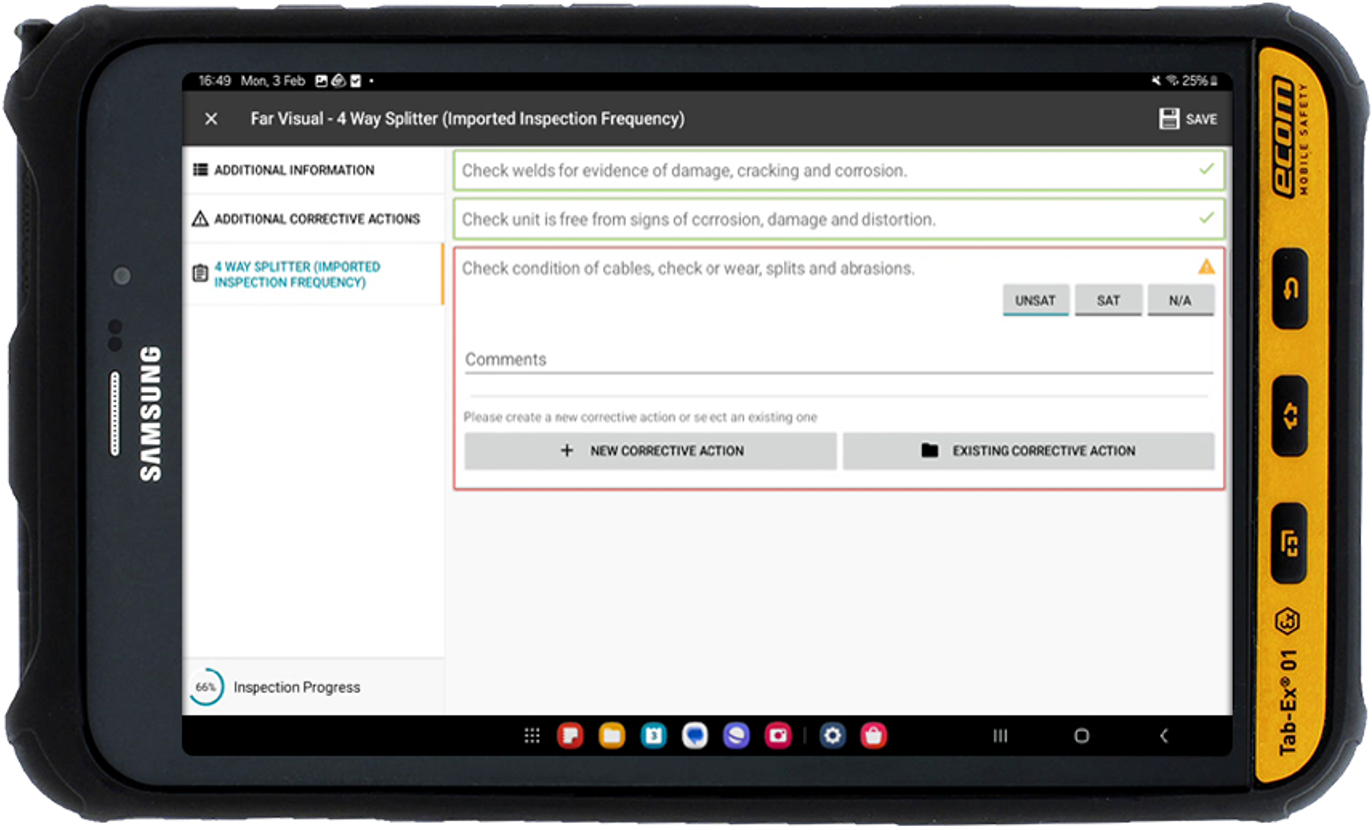Select the 4 Way Splitter section
Image resolution: width=1372 pixels, height=830 pixels.
click(x=313, y=275)
